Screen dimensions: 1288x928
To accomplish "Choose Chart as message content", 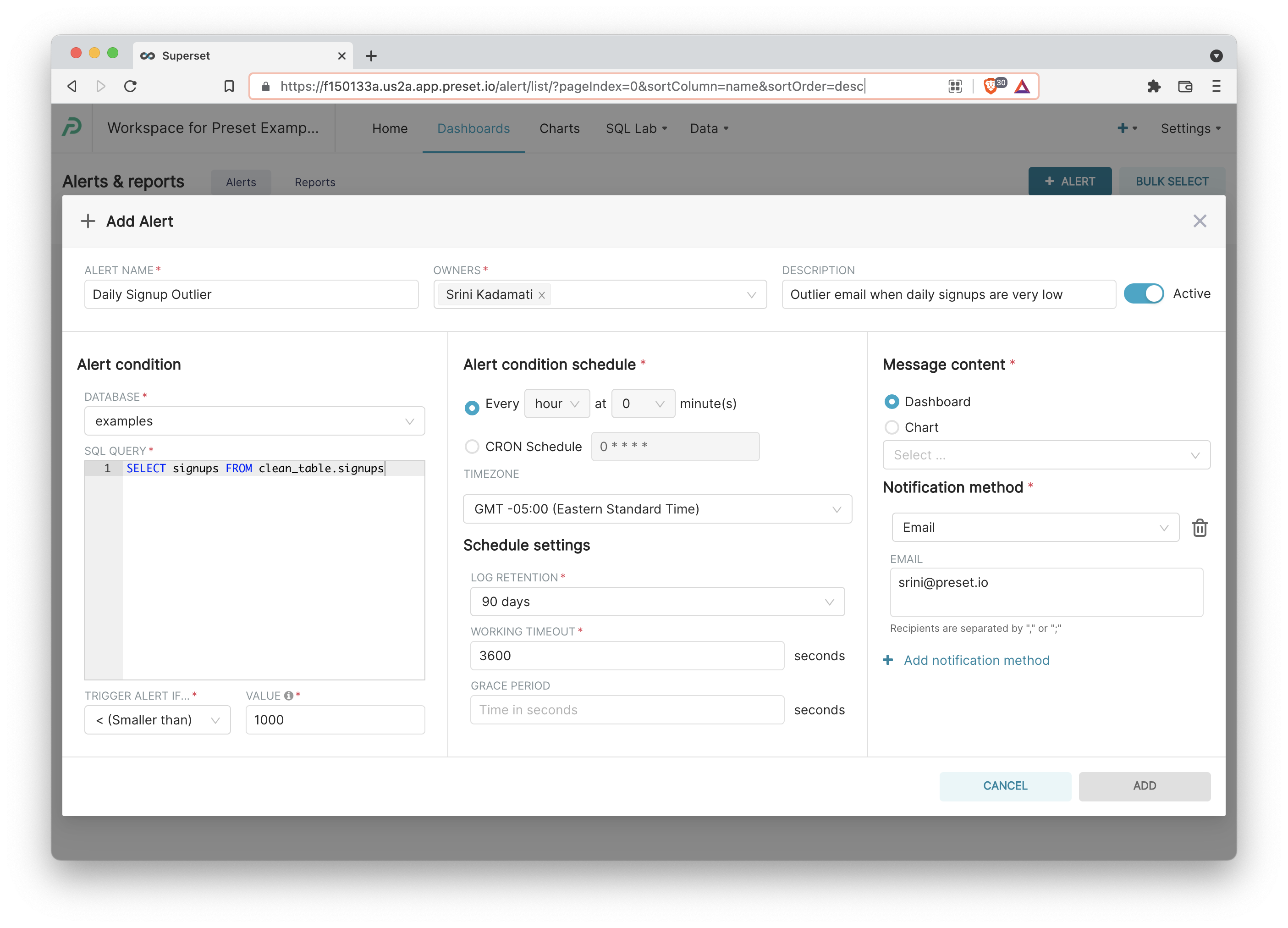I will click(892, 427).
